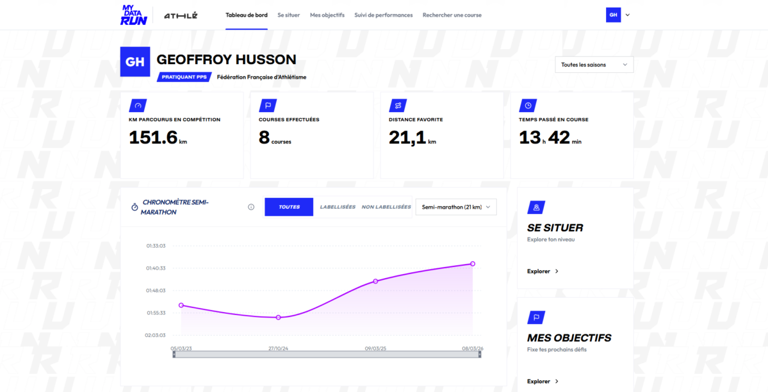Click the left handle of date range slider
Viewport: 768px width, 392px height.
tap(174, 354)
